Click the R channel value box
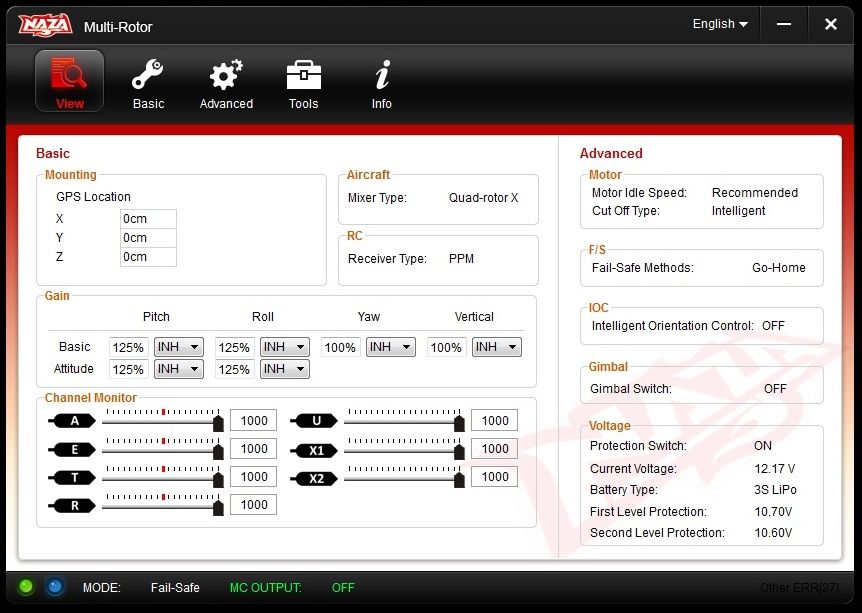 tap(253, 505)
